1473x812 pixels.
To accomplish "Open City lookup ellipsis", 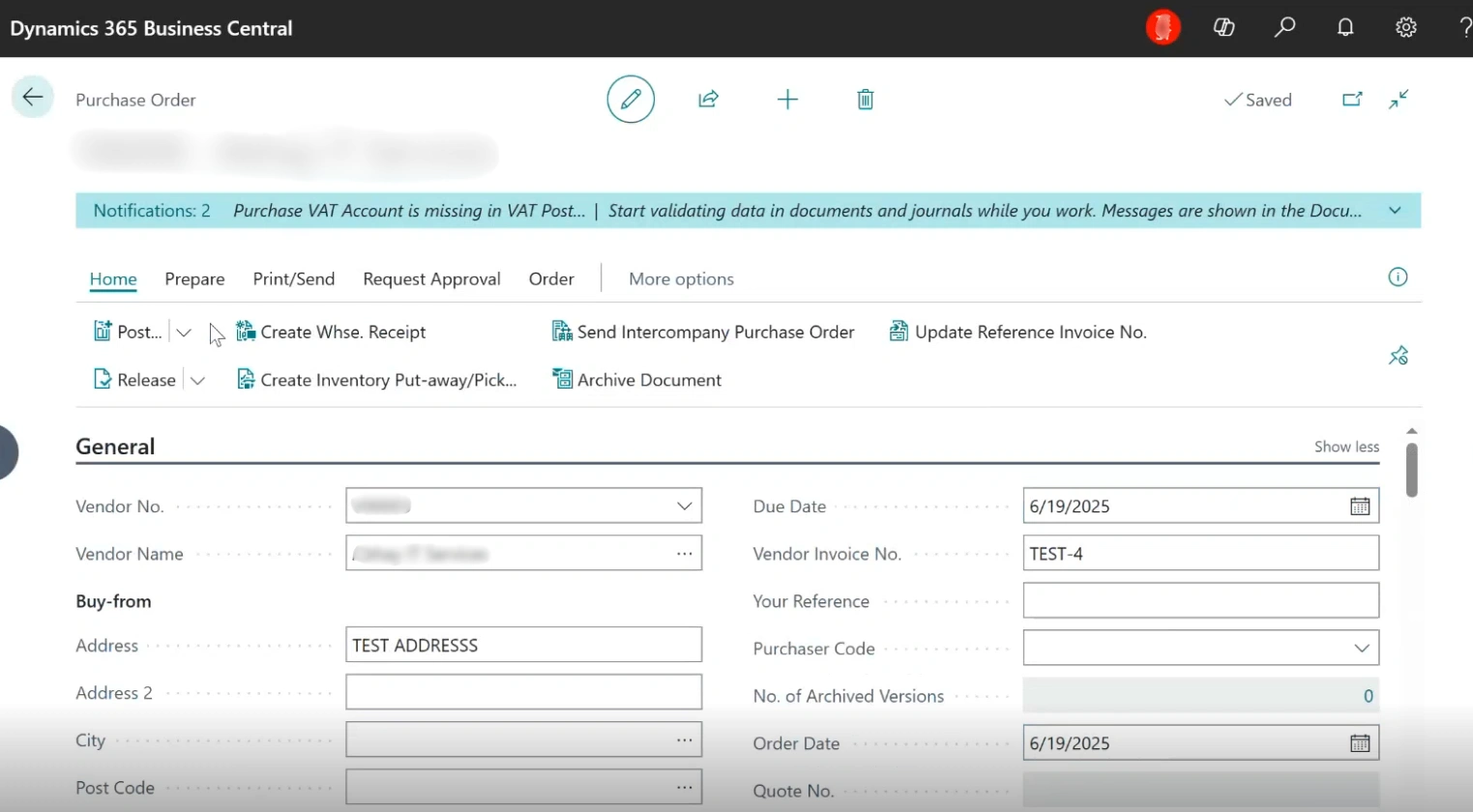I will coord(685,739).
